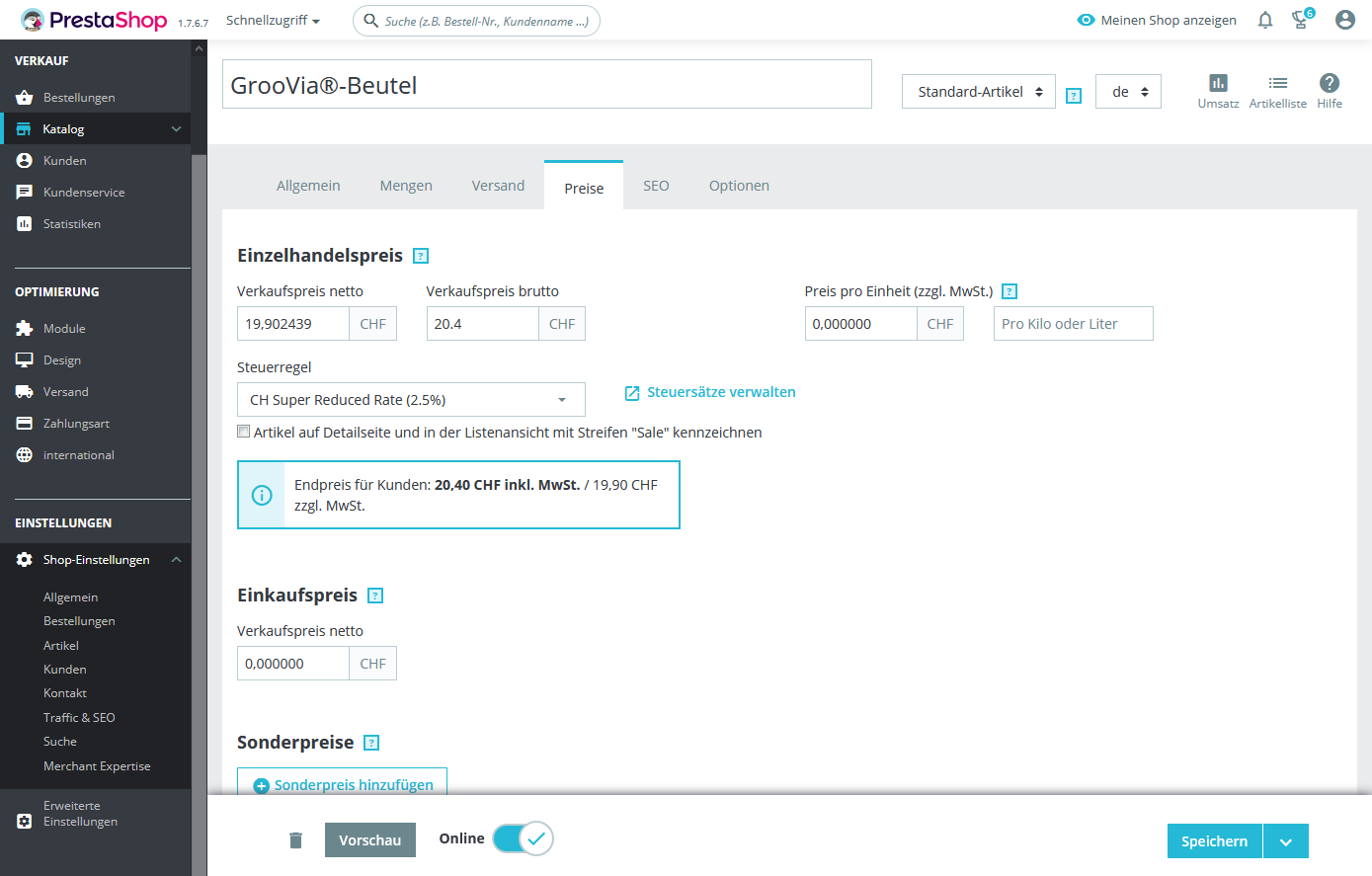Switch to the SEO tab
Viewport: 1372px width, 876px height.
(656, 186)
